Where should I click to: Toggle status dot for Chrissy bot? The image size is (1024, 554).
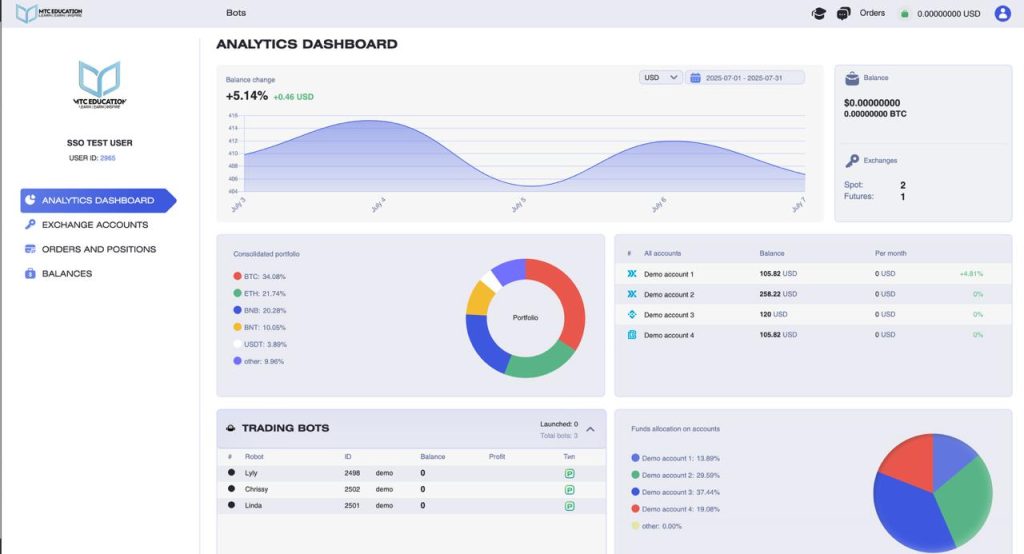coord(231,489)
